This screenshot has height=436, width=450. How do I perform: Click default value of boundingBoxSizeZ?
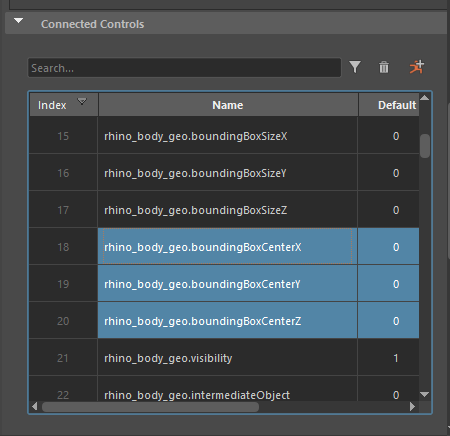[396, 210]
